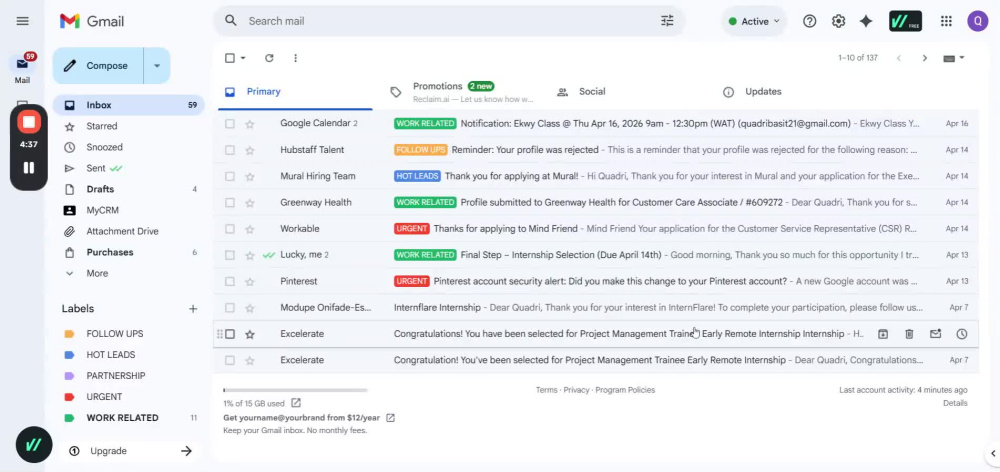Viewport: 1000px width, 472px height.
Task: Expand Compose options dropdown arrow
Action: pyautogui.click(x=157, y=66)
